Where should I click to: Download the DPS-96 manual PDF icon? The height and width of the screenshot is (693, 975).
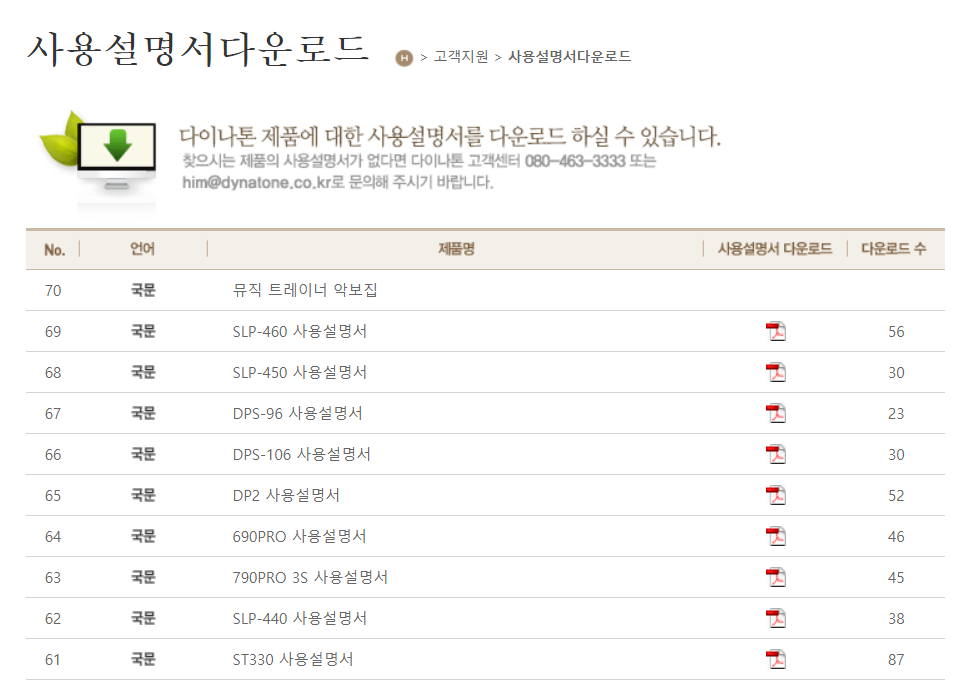click(776, 414)
